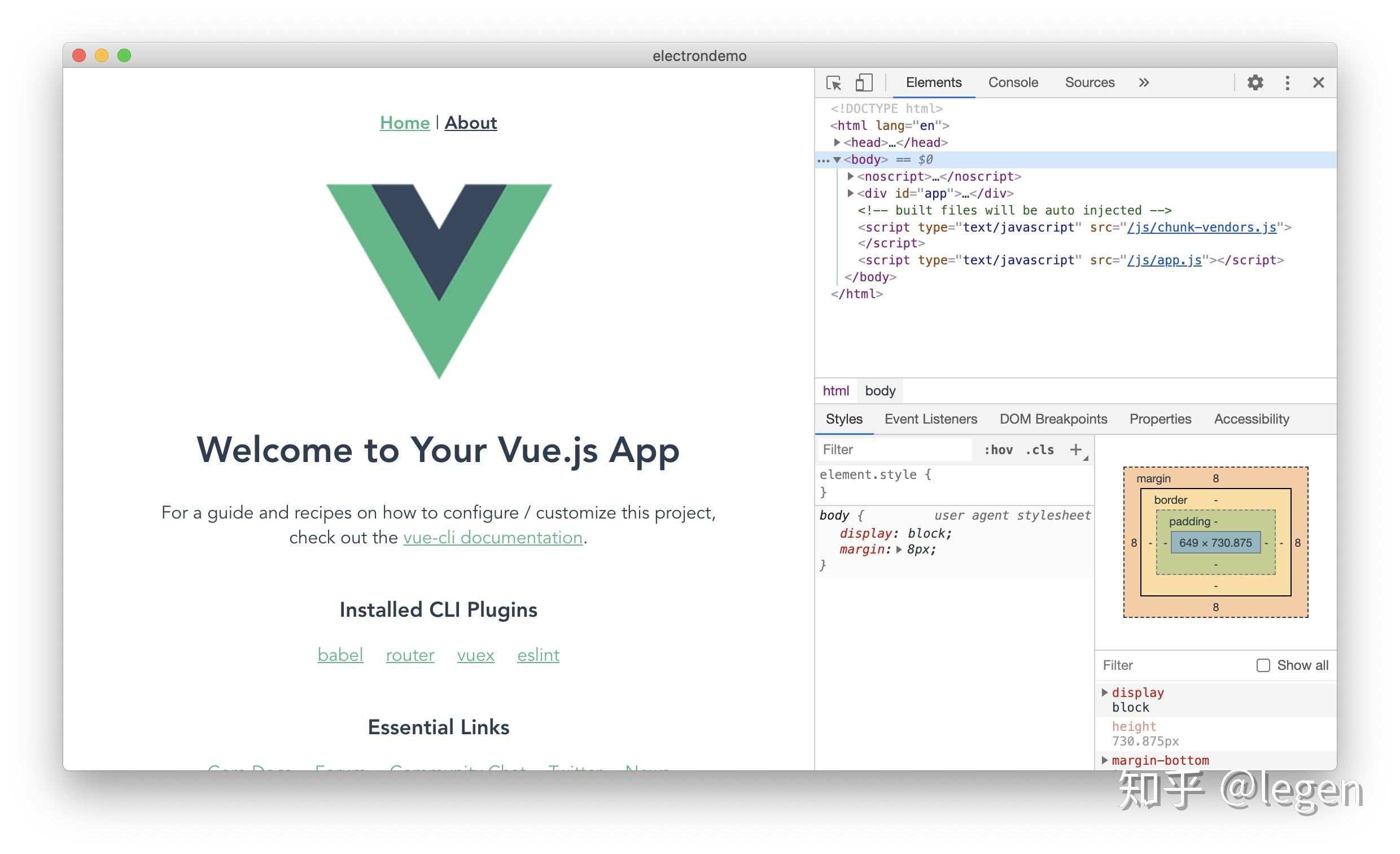The height and width of the screenshot is (854, 1400).
Task: Activate the inspect element picker icon
Action: coord(834,83)
